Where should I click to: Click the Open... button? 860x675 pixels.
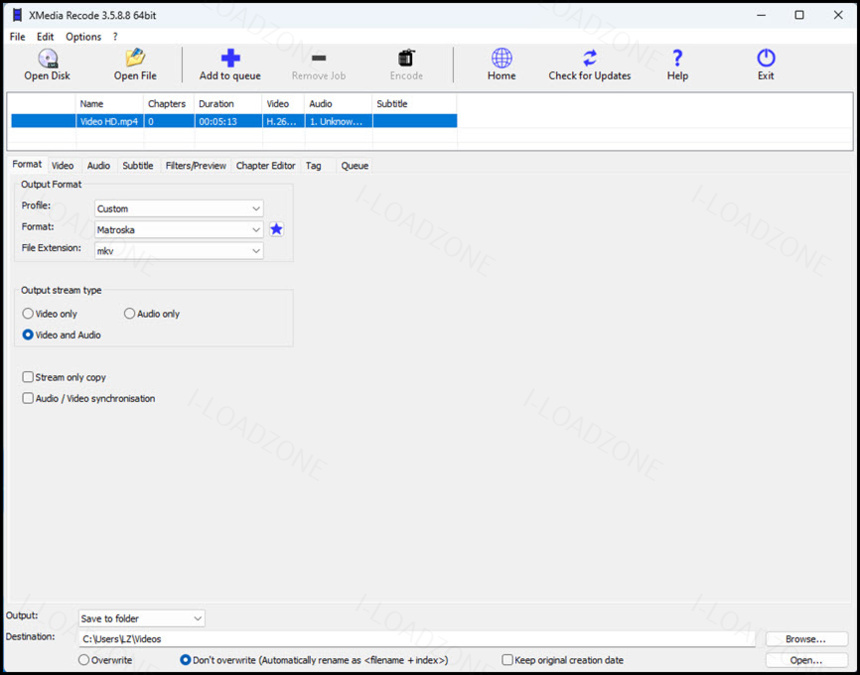(806, 660)
